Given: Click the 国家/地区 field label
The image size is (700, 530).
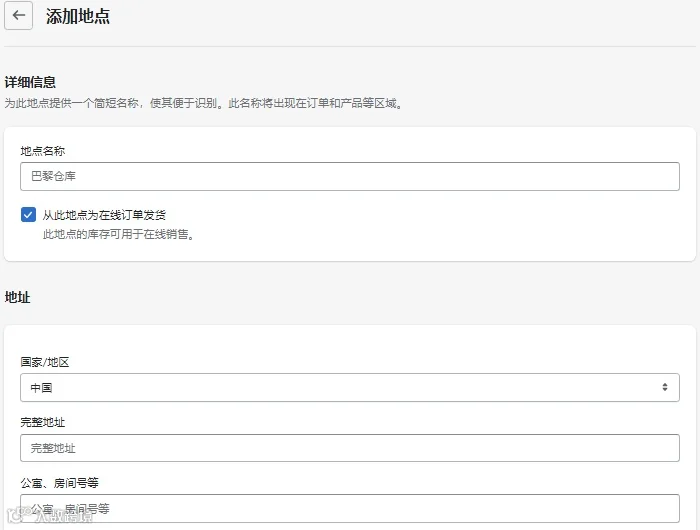Looking at the screenshot, I should pyautogui.click(x=45, y=362).
